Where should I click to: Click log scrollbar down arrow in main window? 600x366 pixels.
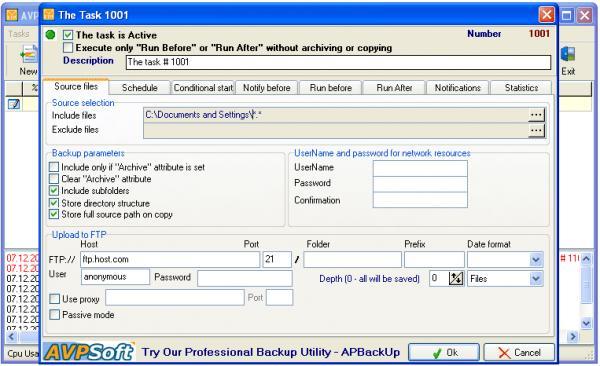(x=586, y=324)
